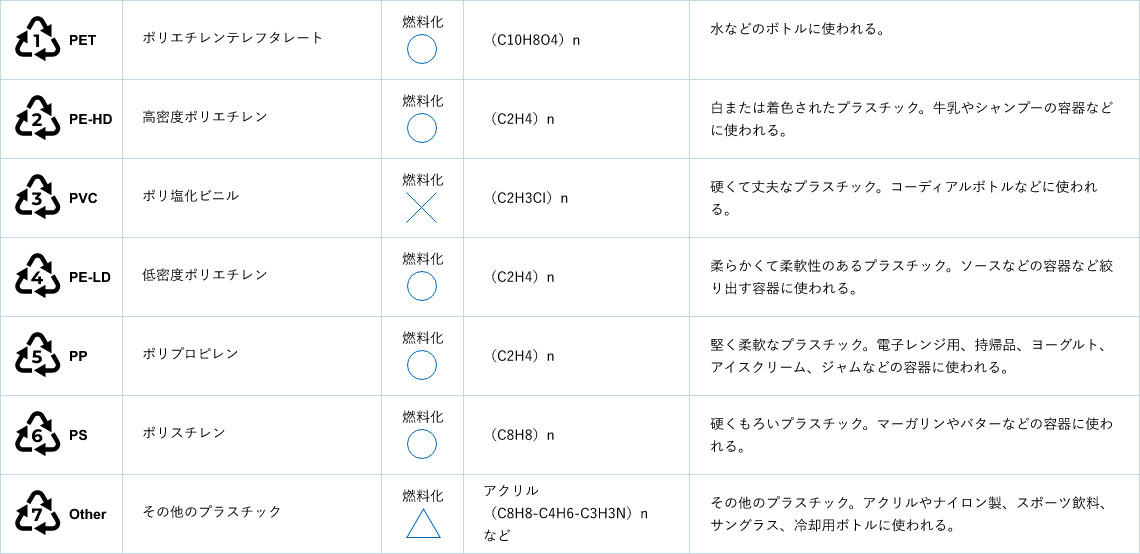Click the number 5 PP recycling symbol
Image resolution: width=1140 pixels, height=554 pixels.
[37, 357]
